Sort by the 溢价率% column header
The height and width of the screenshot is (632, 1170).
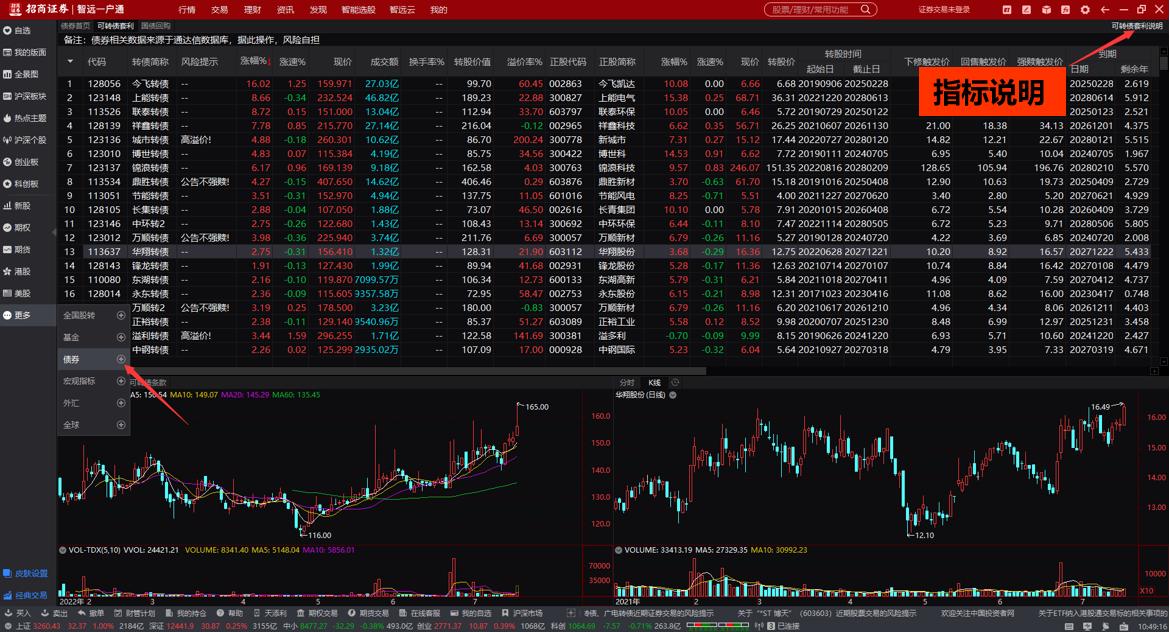[x=524, y=61]
